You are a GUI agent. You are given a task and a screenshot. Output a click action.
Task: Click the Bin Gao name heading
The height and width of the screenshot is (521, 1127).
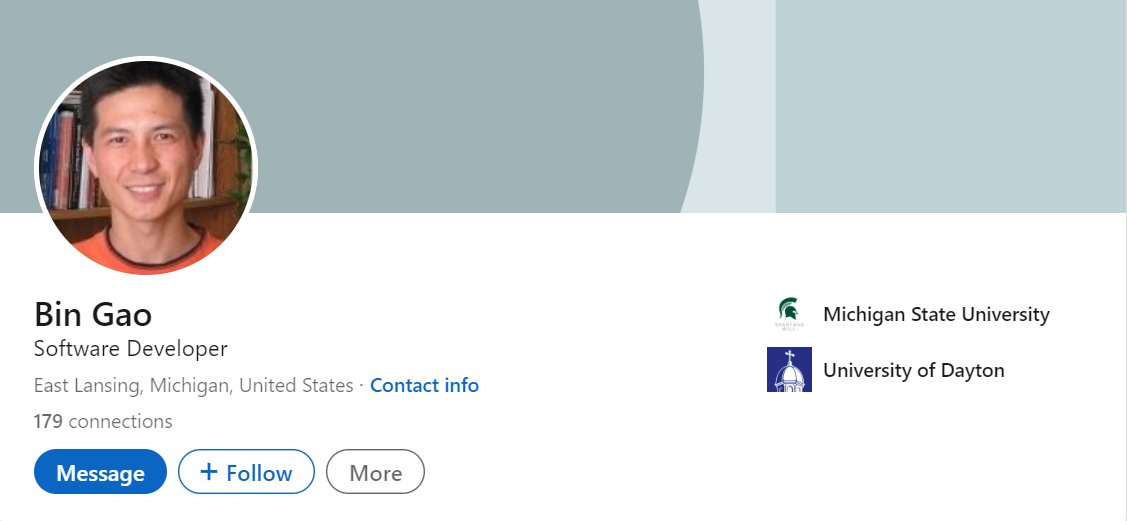pyautogui.click(x=93, y=314)
